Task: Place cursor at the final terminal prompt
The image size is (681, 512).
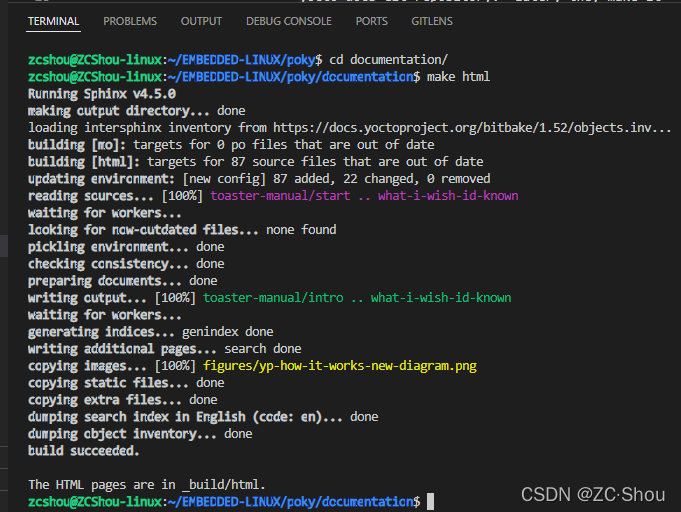Action: click(x=430, y=502)
